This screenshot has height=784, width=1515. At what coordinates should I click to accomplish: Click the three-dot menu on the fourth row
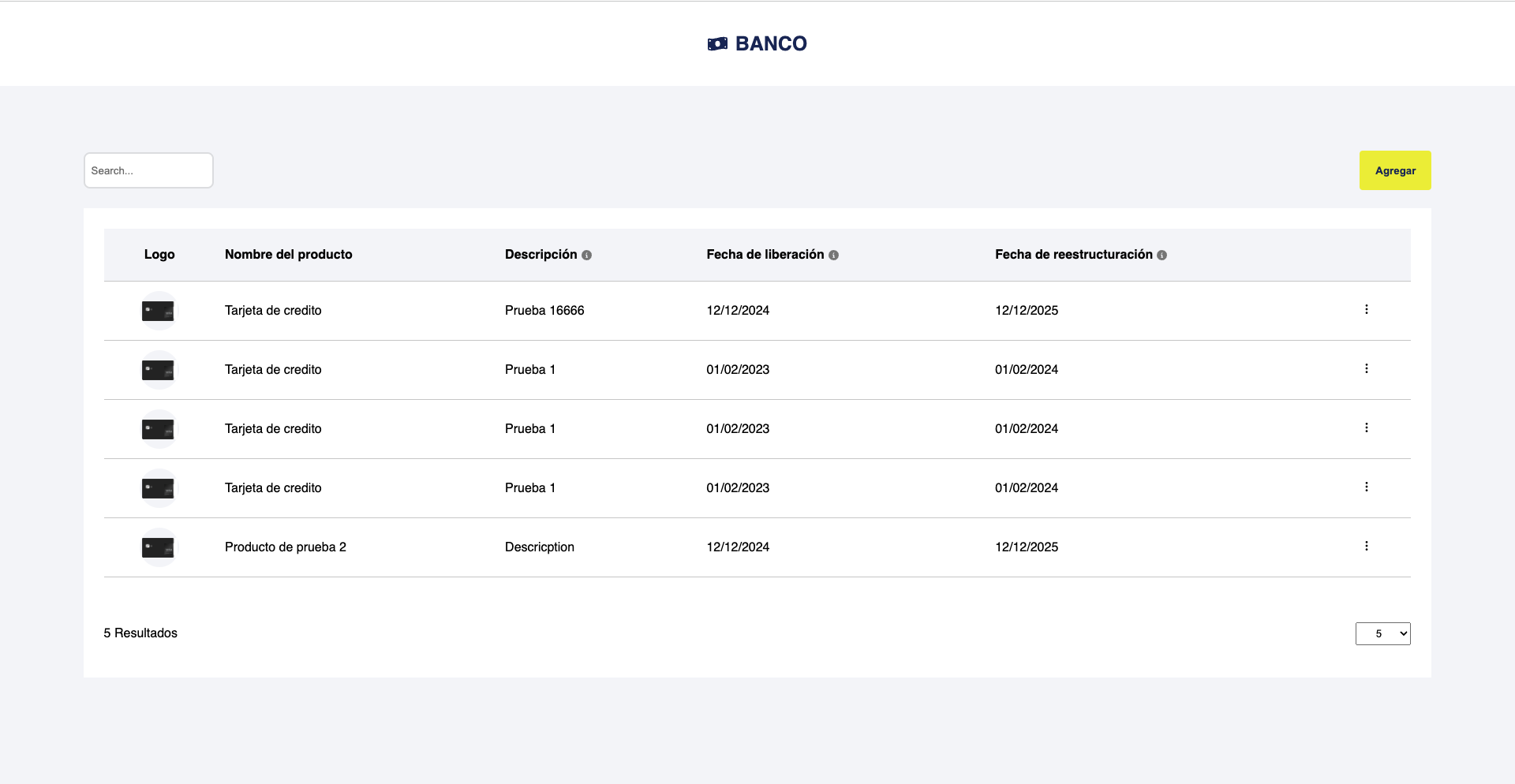[1367, 487]
